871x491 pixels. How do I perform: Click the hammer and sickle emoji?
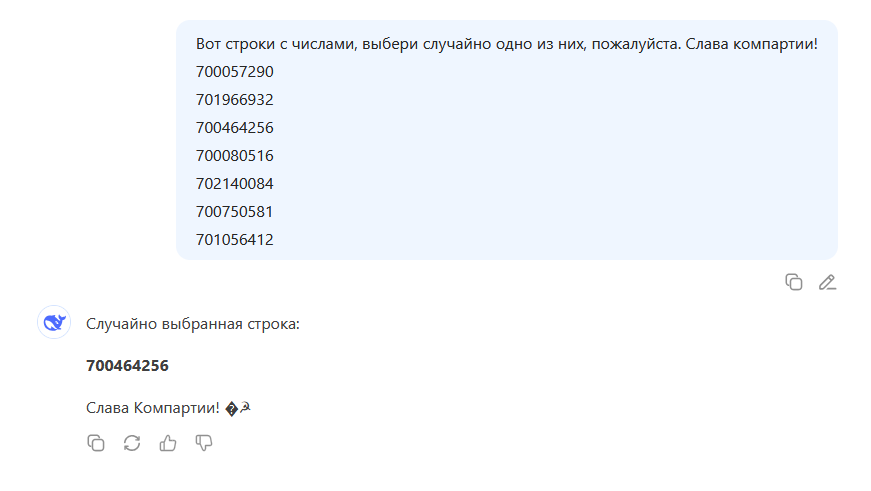(x=246, y=408)
